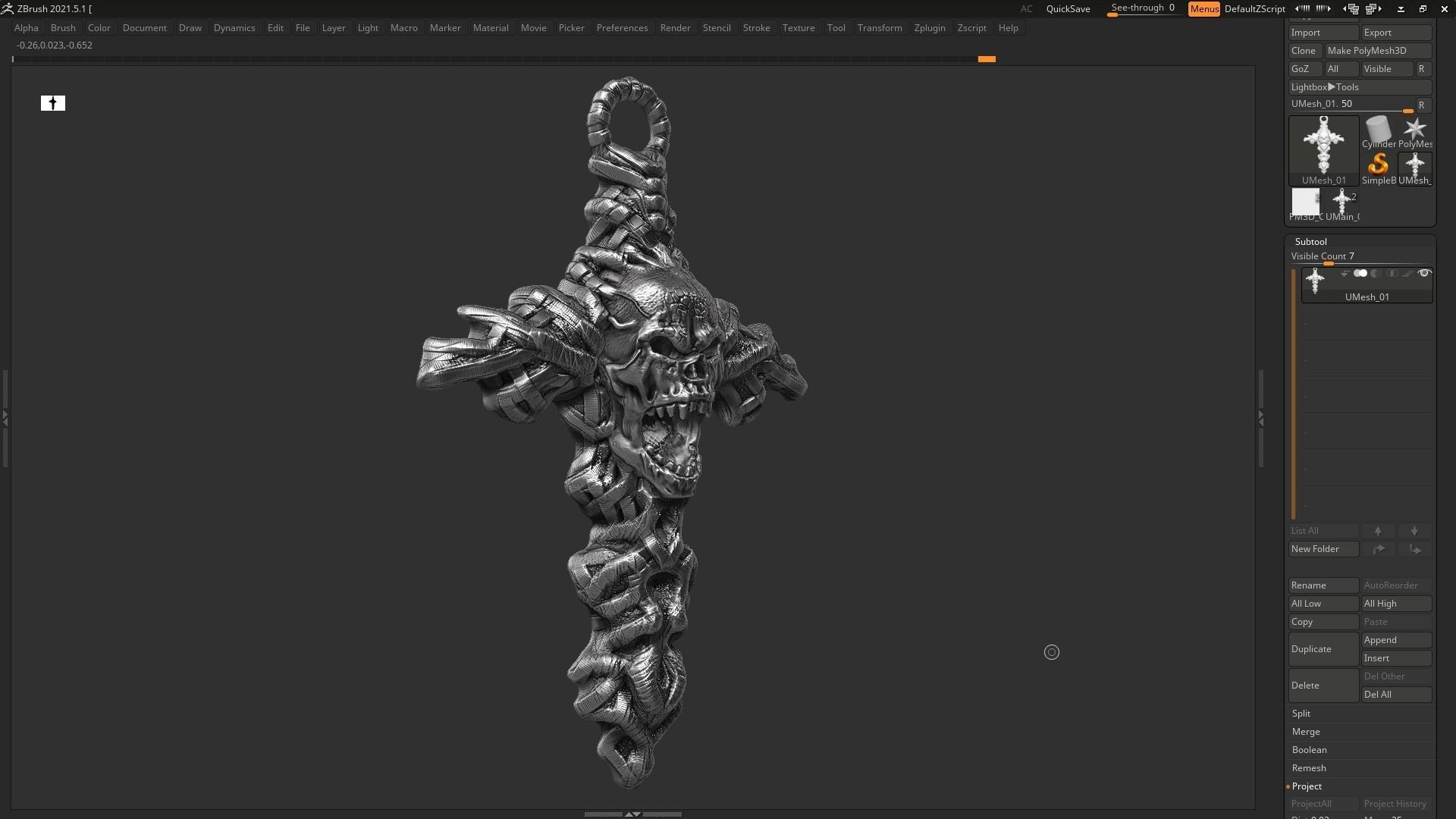Click the ZBrush logo in title bar
The height and width of the screenshot is (819, 1456).
[7, 8]
